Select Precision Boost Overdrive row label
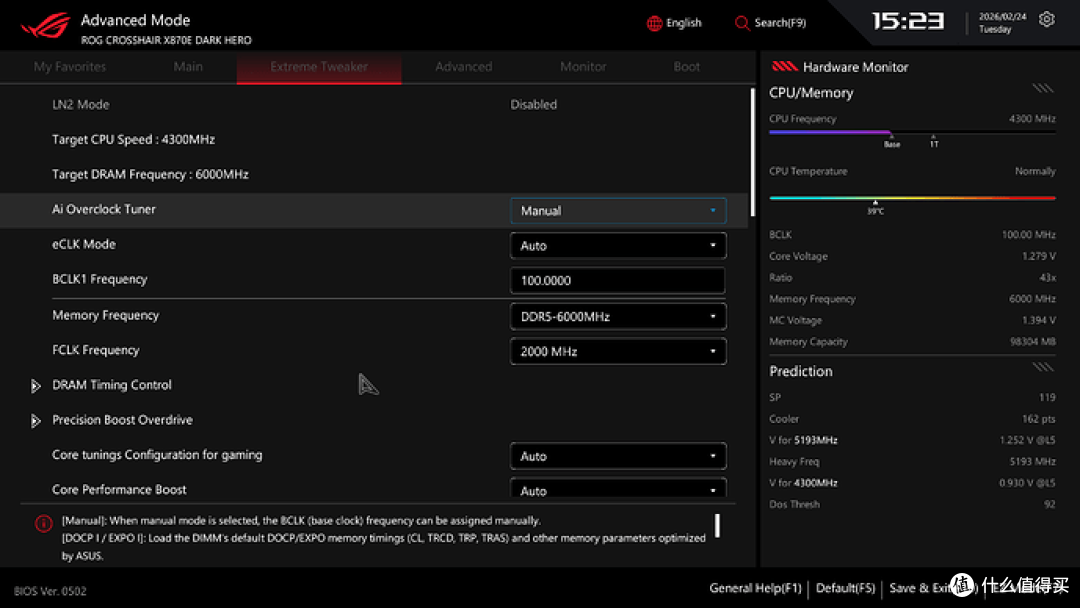 123,420
